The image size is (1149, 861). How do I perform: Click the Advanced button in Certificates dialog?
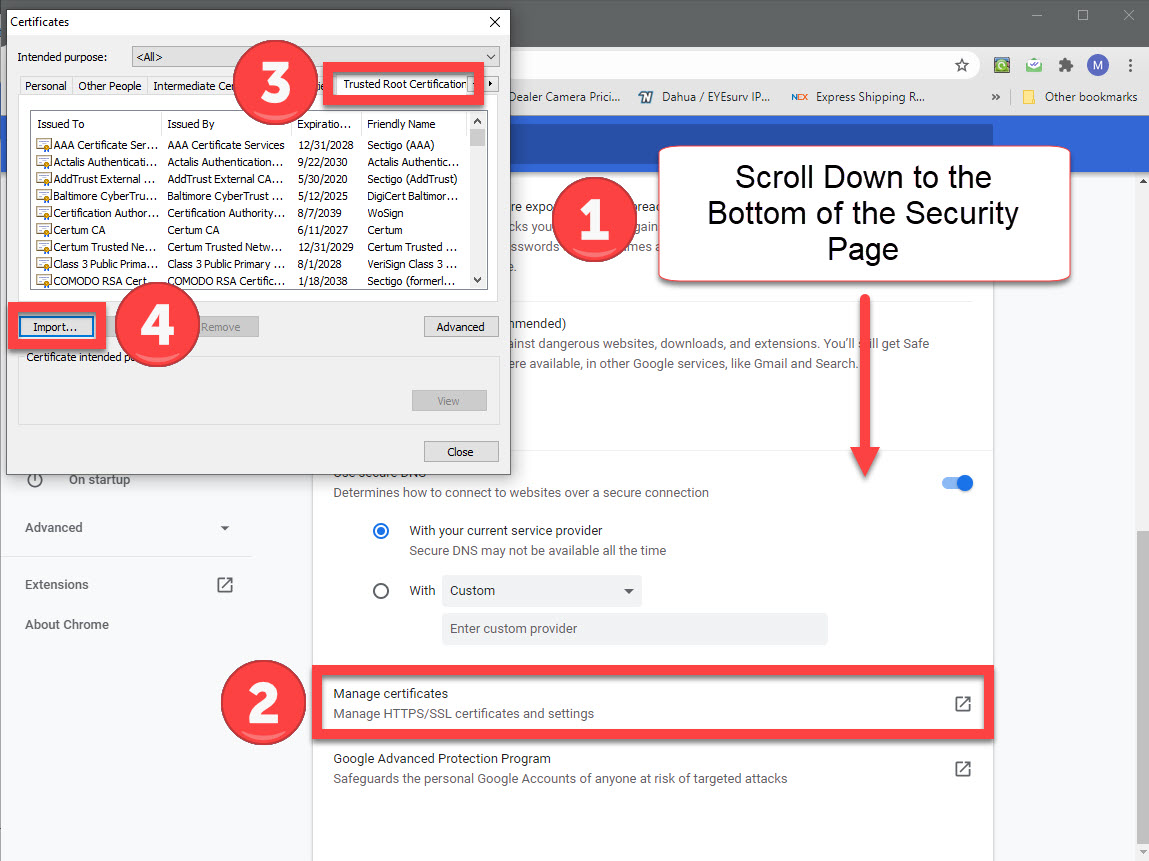460,327
